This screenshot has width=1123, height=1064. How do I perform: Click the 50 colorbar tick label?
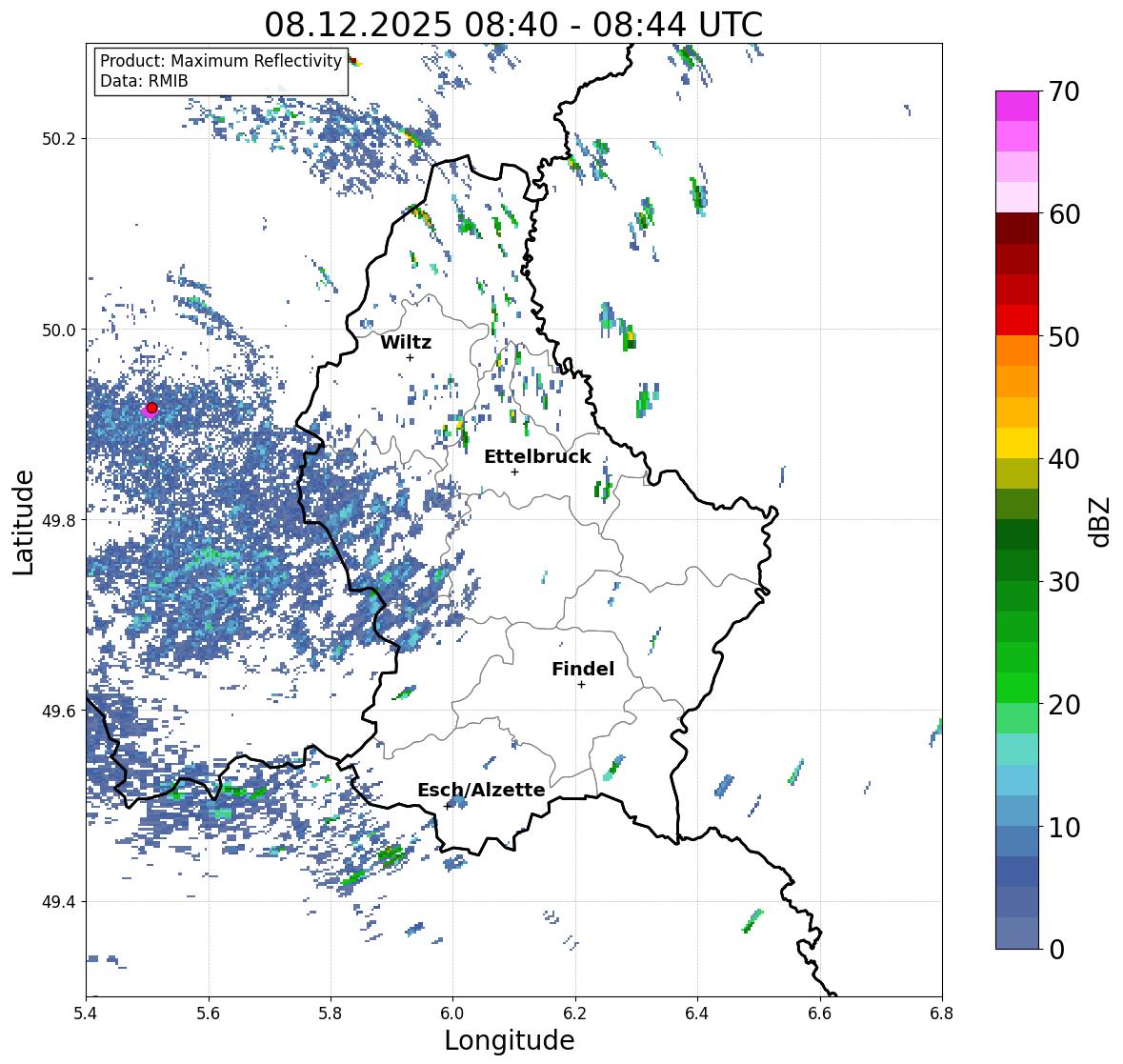coord(1063,336)
